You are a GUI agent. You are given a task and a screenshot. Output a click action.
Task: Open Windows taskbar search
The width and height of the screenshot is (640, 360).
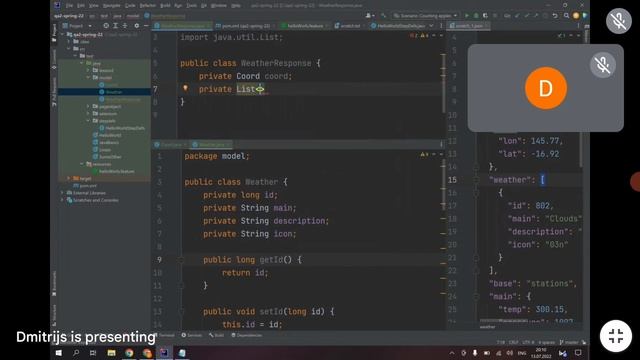tap(76, 353)
